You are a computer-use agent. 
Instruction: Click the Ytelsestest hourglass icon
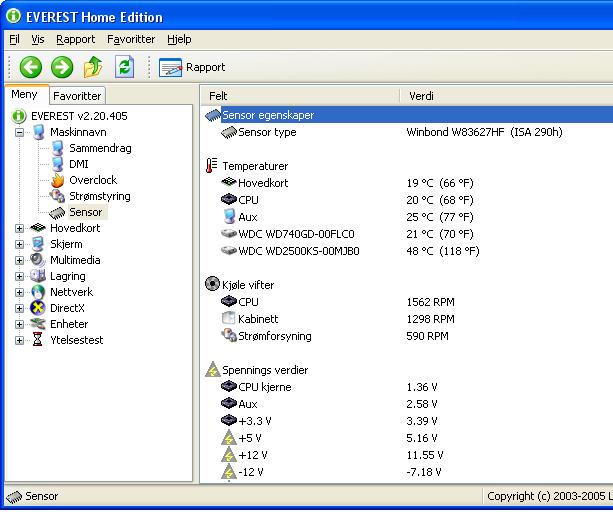pos(38,340)
